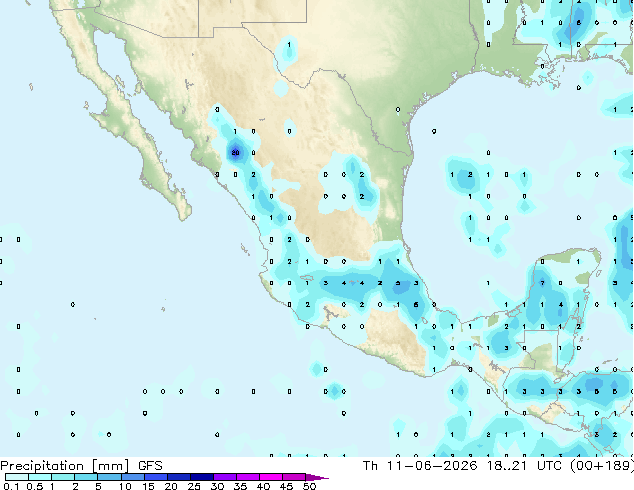
Task: Click the '10' legend scale label
Action: point(125,486)
